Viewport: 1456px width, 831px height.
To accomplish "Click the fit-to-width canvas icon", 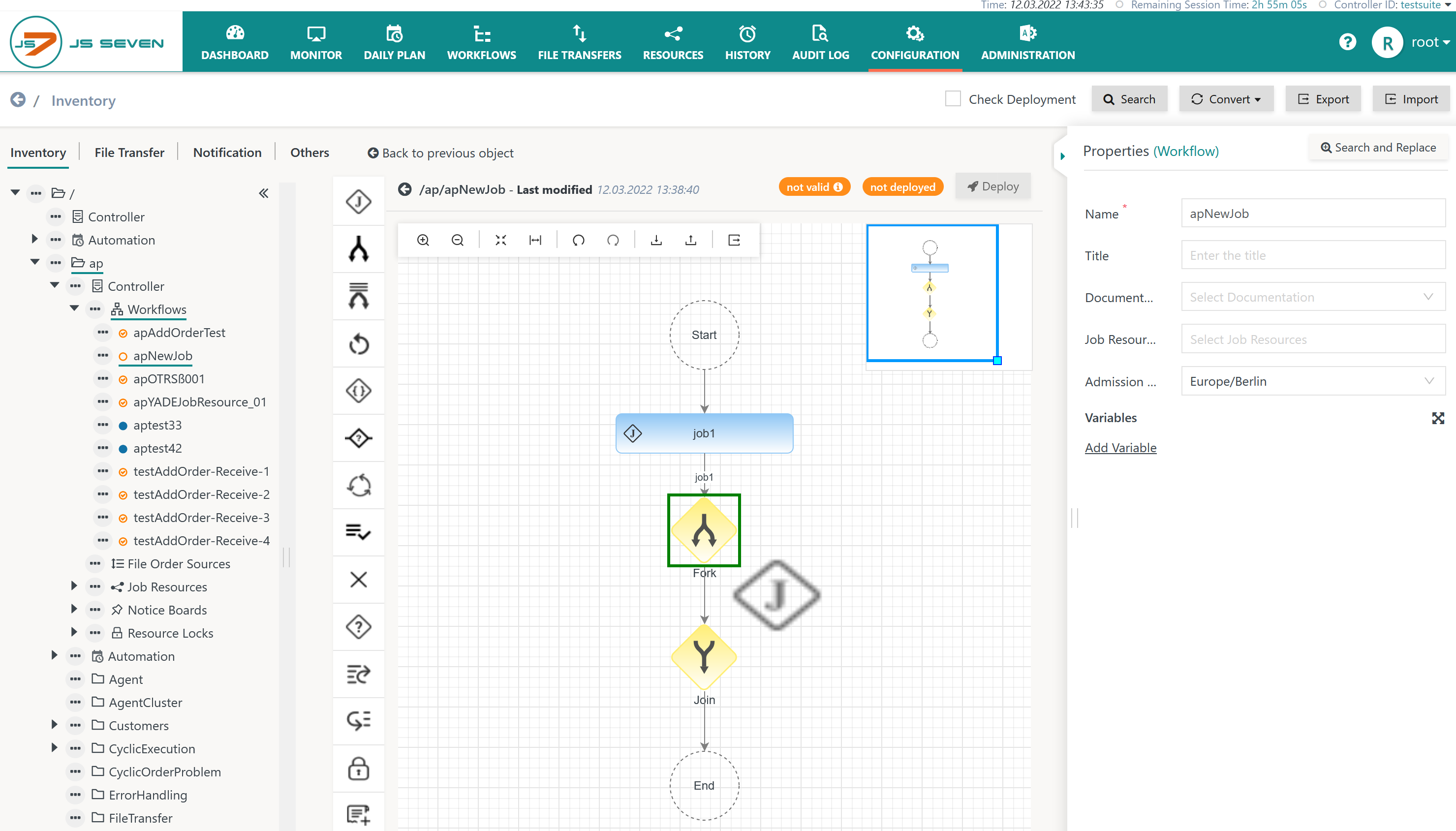I will 535,240.
